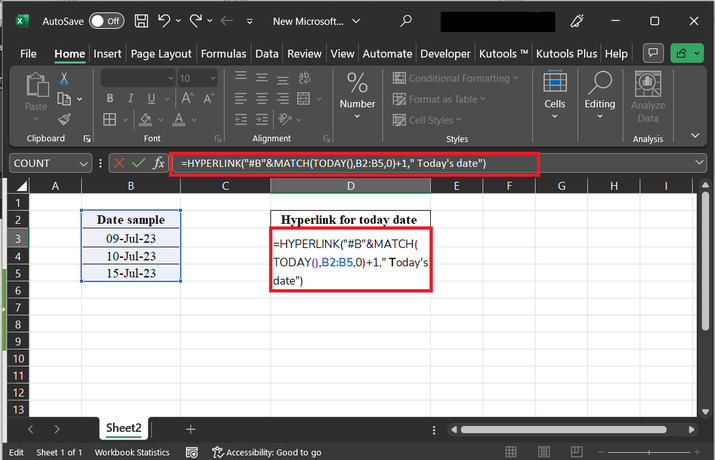Open Insert Function fx dialog
This screenshot has width=715, height=460.
pyautogui.click(x=158, y=163)
